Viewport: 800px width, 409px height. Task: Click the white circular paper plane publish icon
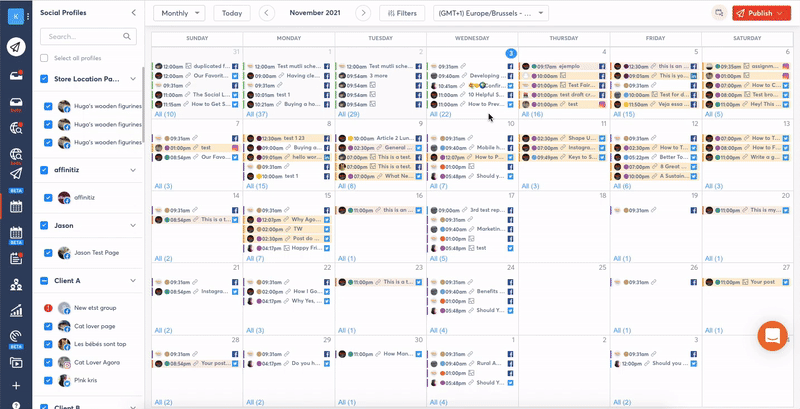pyautogui.click(x=16, y=47)
